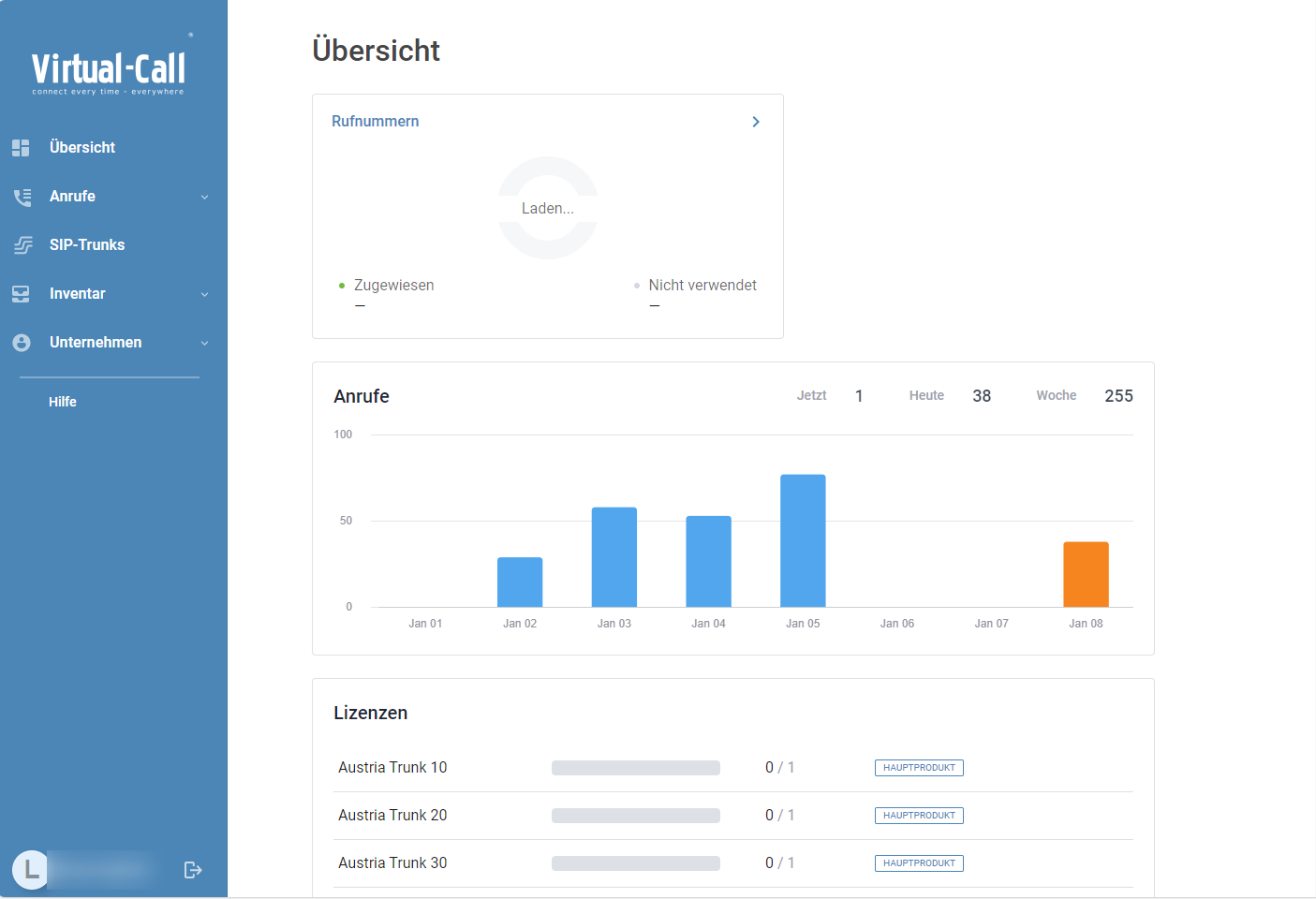Image resolution: width=1316 pixels, height=899 pixels.
Task: Click the Anrufe phone icon in sidebar
Action: [21, 196]
